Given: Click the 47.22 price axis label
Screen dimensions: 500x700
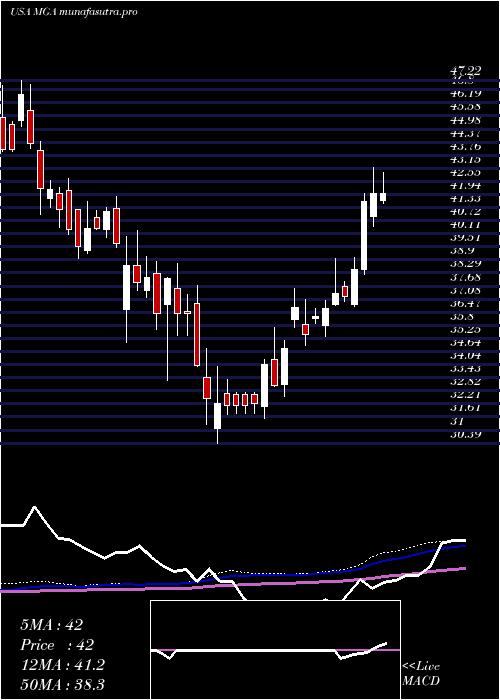Looking at the screenshot, I should (x=465, y=71).
